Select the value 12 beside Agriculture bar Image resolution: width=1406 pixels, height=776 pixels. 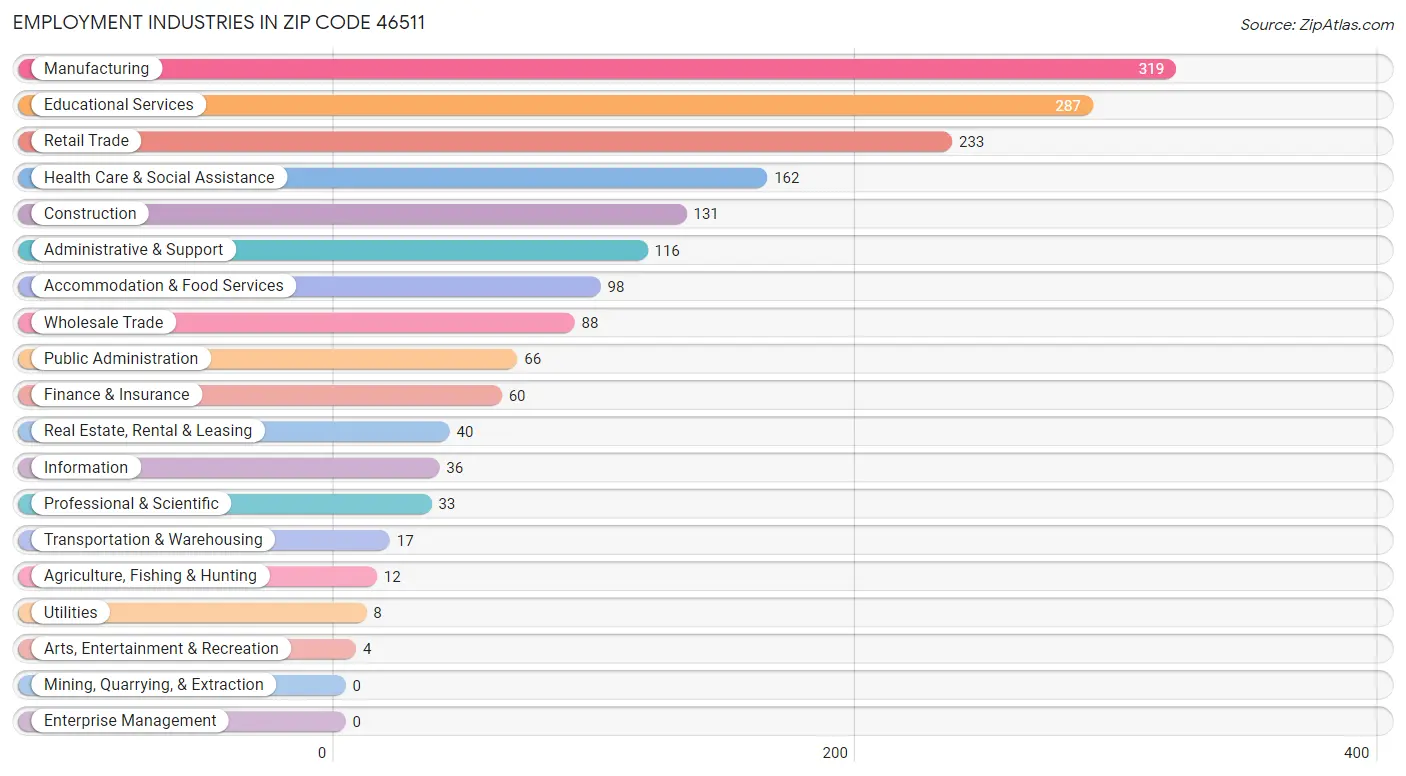point(392,577)
